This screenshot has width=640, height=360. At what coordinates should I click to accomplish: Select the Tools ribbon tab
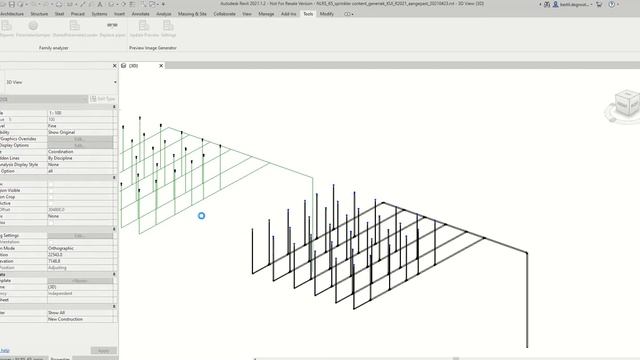(308, 14)
